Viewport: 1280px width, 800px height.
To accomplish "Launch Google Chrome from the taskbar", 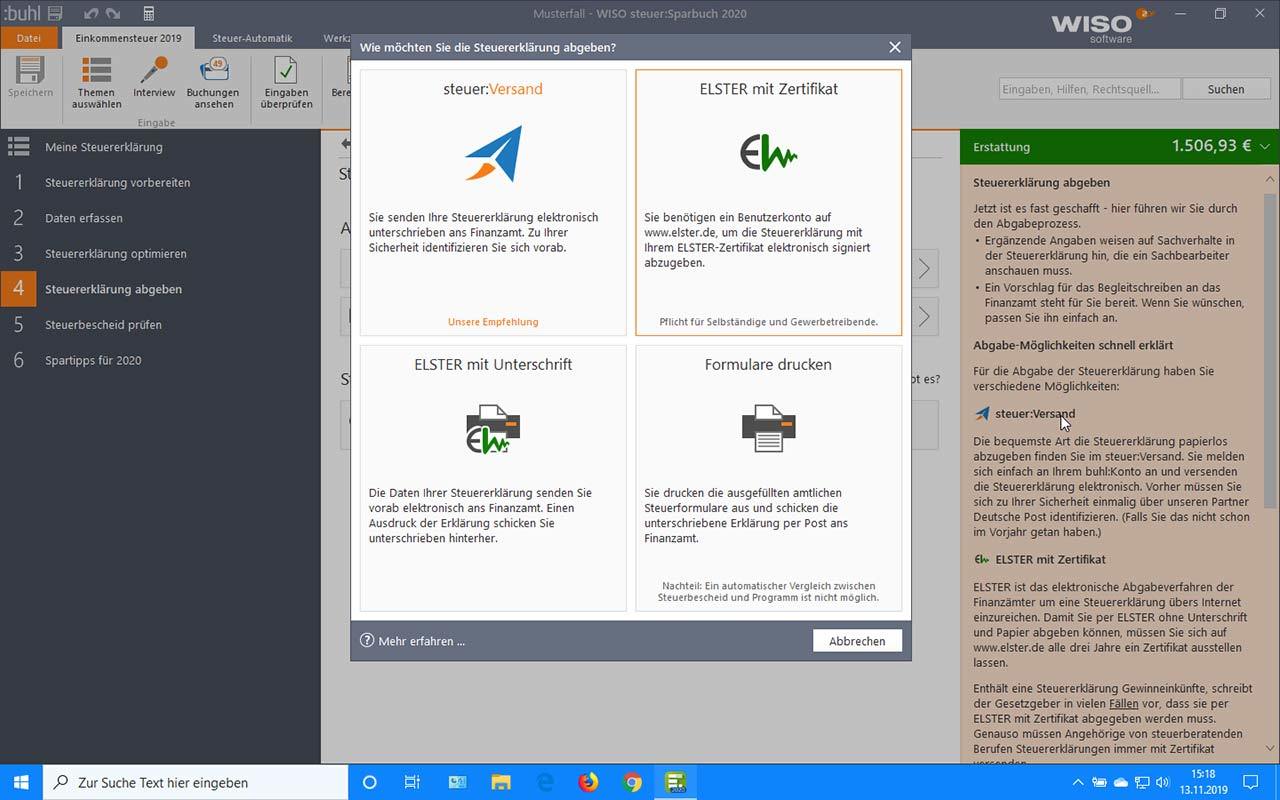I will point(632,782).
